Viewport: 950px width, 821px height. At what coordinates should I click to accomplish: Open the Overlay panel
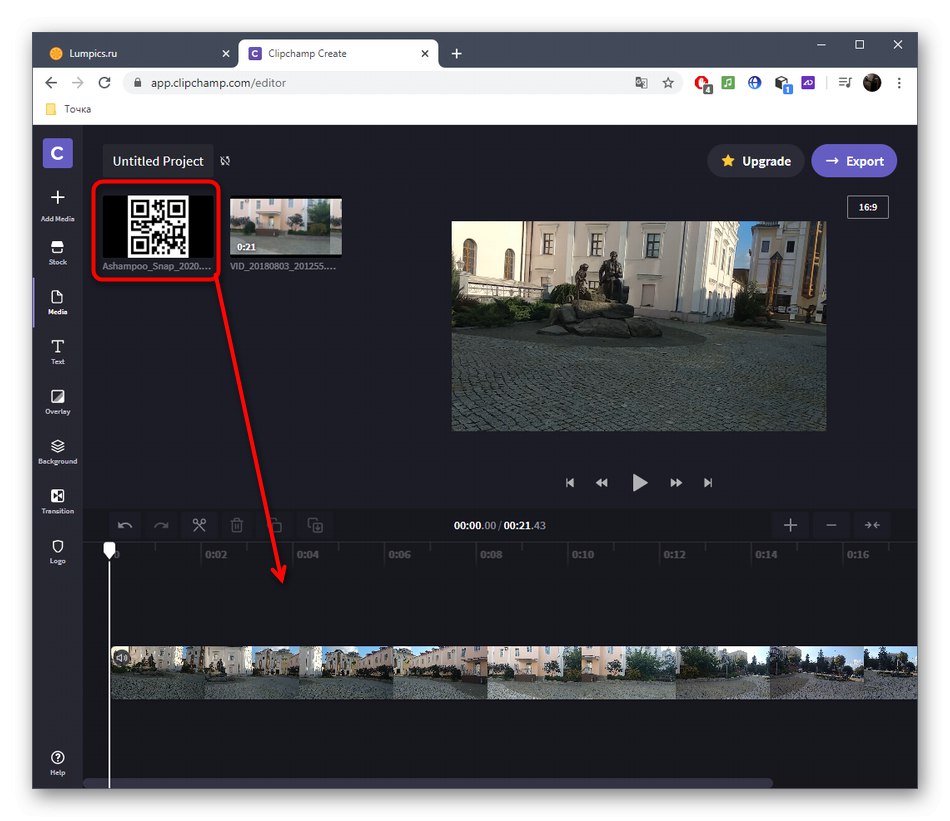point(57,401)
